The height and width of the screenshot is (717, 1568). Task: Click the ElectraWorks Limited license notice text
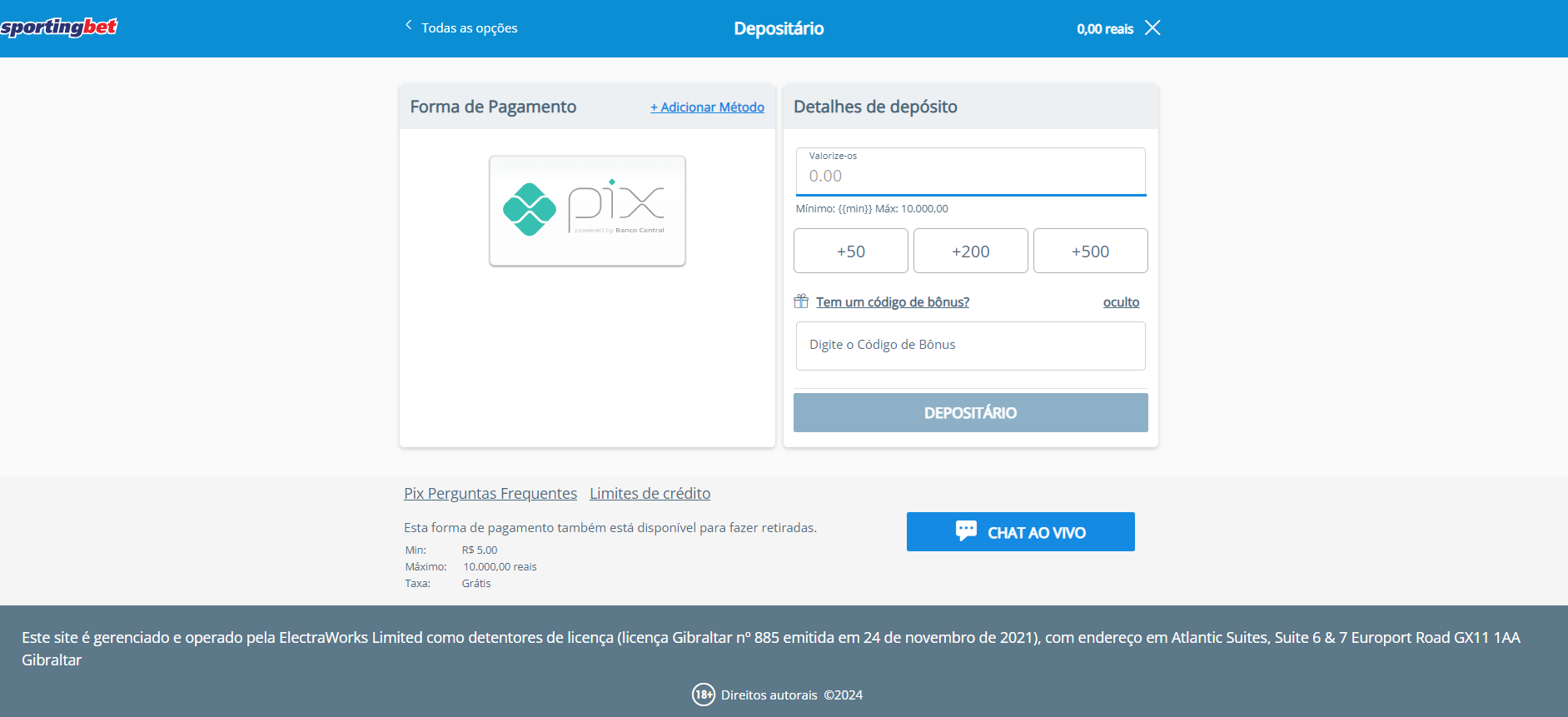point(771,649)
